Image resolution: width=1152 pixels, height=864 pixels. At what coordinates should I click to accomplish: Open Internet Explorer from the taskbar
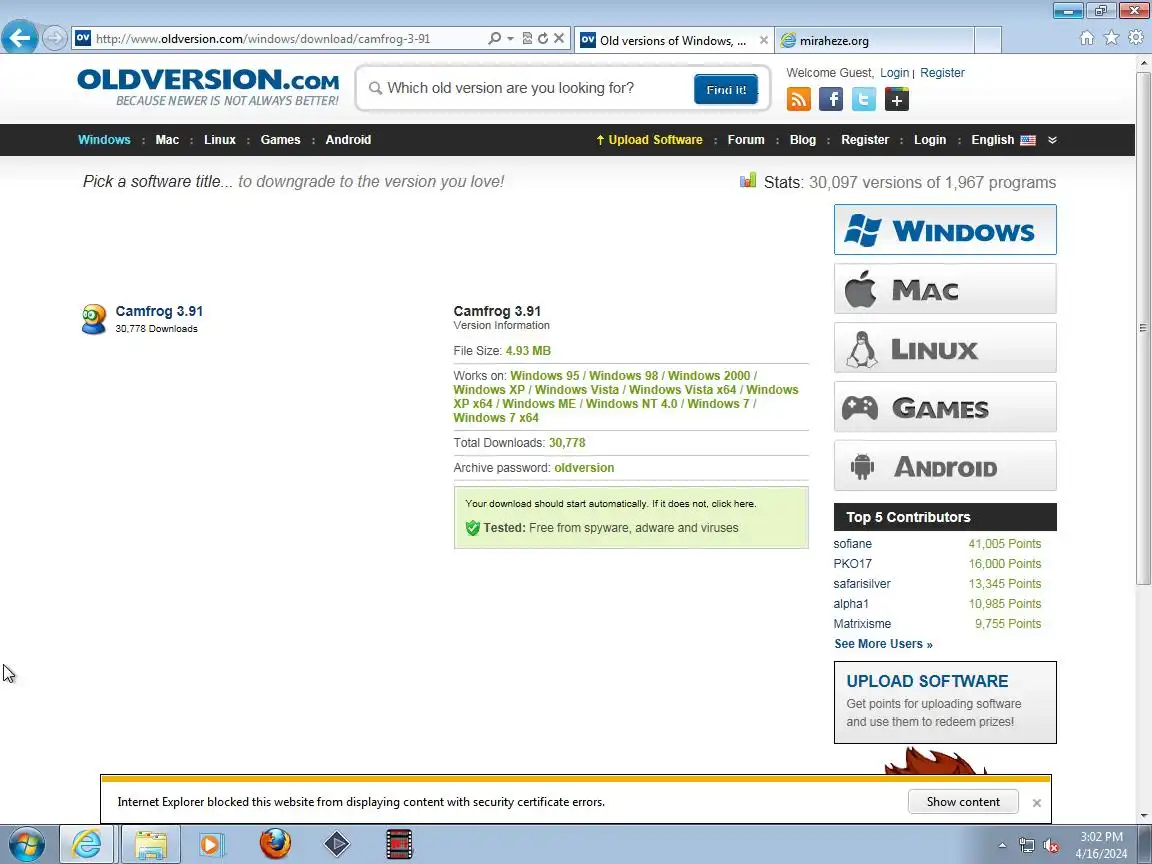[87, 844]
